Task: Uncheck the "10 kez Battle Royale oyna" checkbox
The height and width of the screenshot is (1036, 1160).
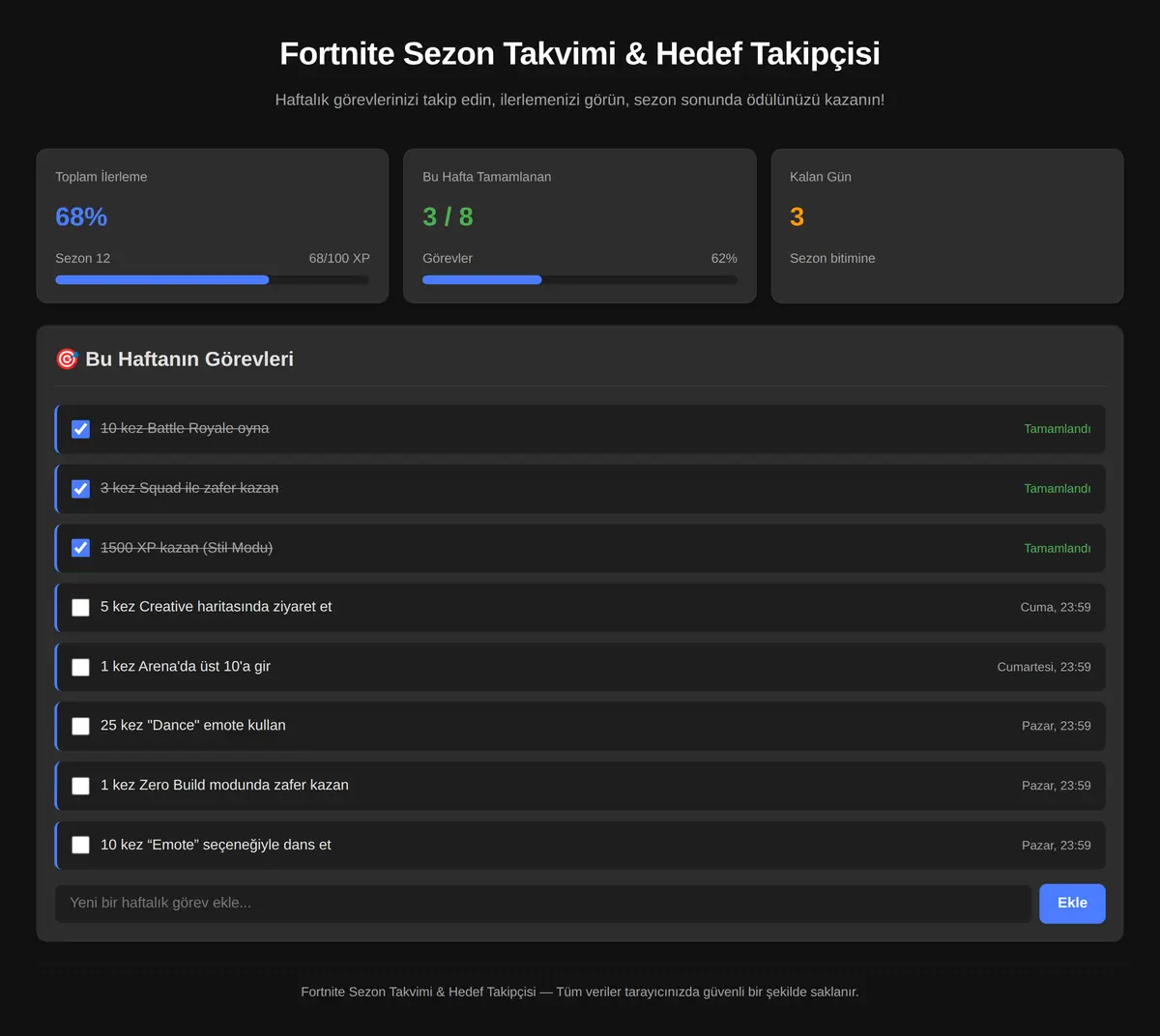Action: pos(81,429)
